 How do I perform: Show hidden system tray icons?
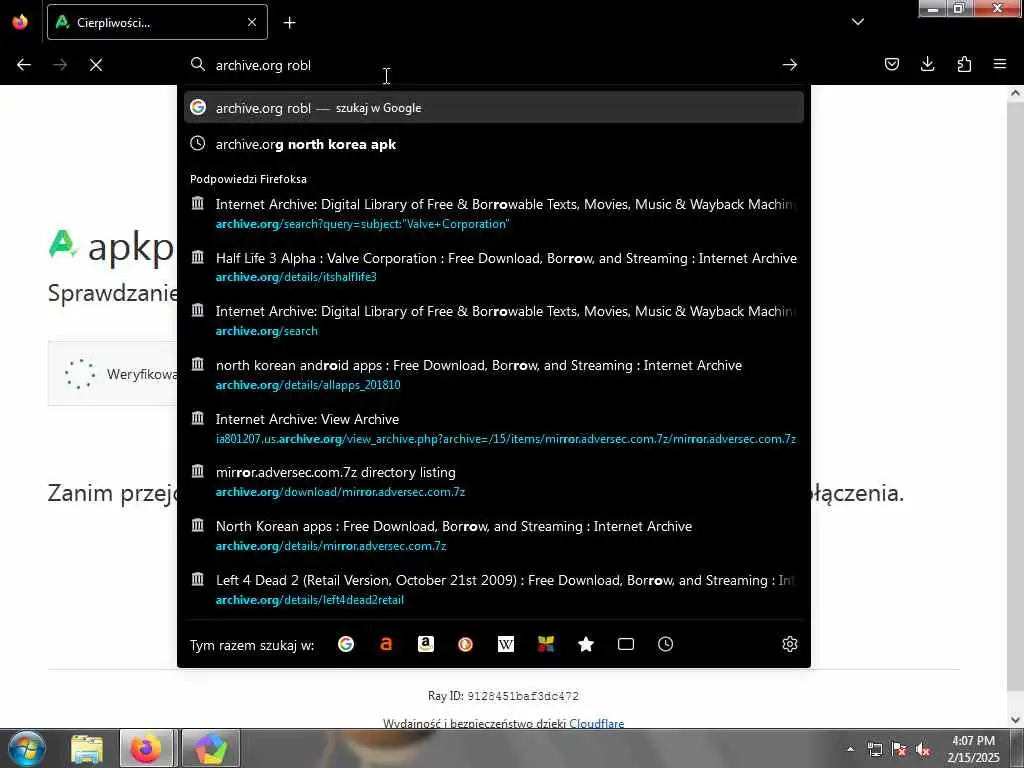click(x=850, y=749)
